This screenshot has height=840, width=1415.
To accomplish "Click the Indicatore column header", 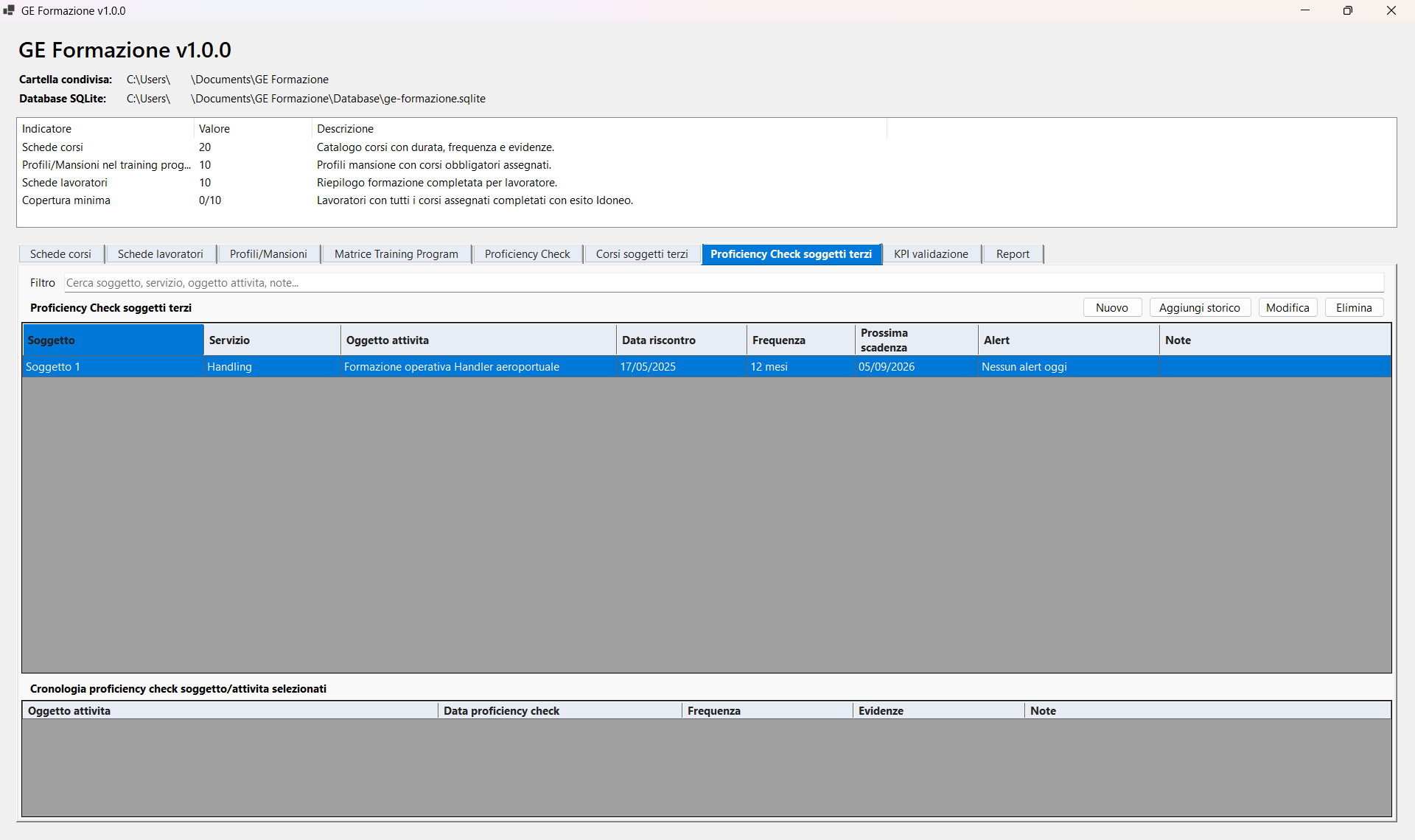I will 105,129.
